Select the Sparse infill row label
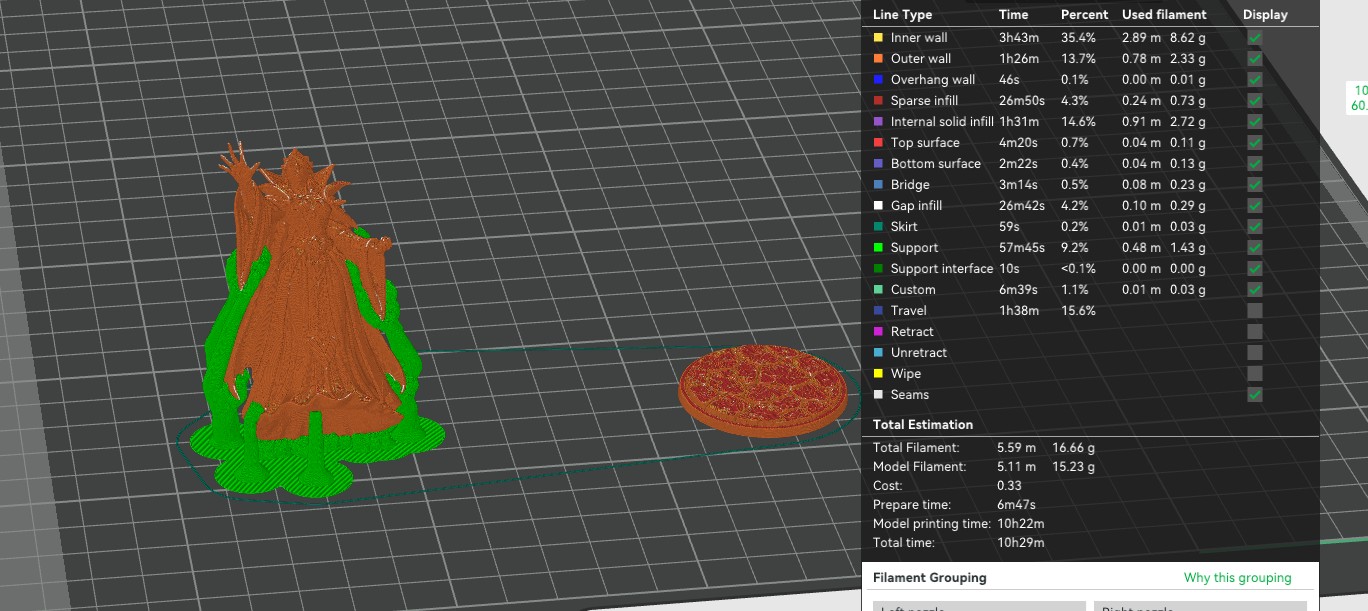This screenshot has width=1368, height=611. pos(924,100)
